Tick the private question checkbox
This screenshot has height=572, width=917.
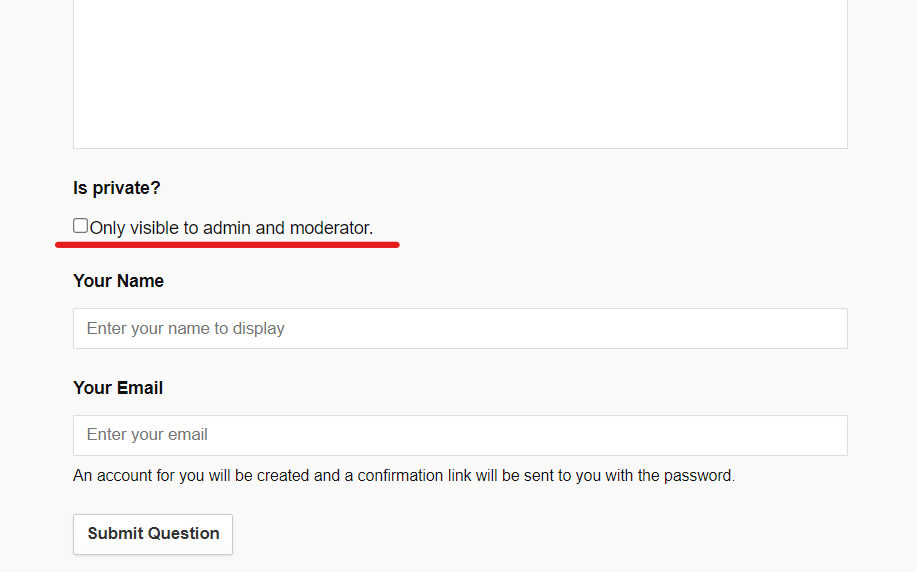[81, 226]
